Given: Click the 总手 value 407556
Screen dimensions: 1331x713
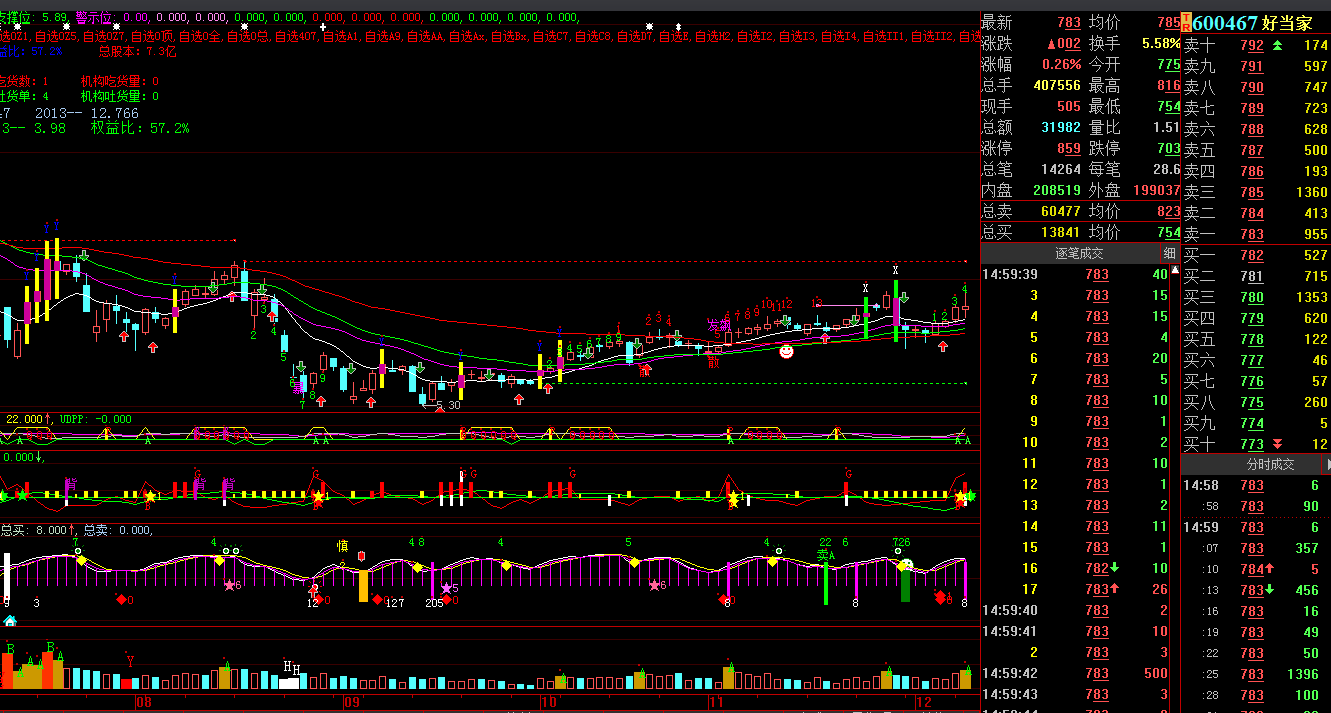Looking at the screenshot, I should pos(1055,86).
